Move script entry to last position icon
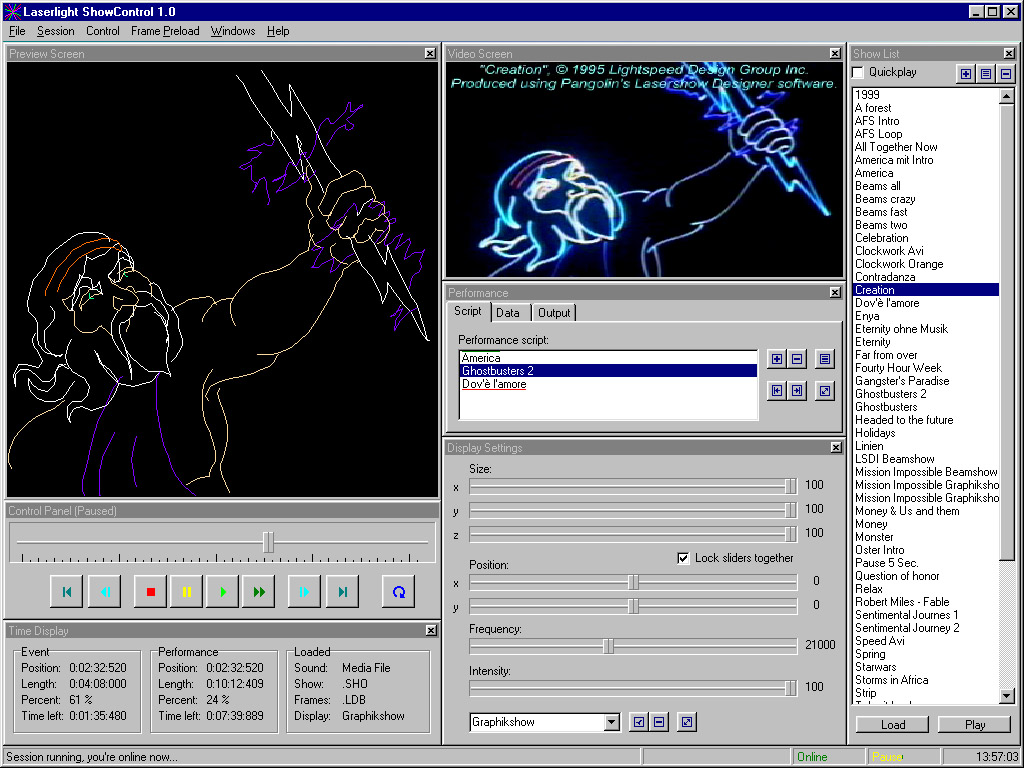The image size is (1024, 768). point(797,391)
